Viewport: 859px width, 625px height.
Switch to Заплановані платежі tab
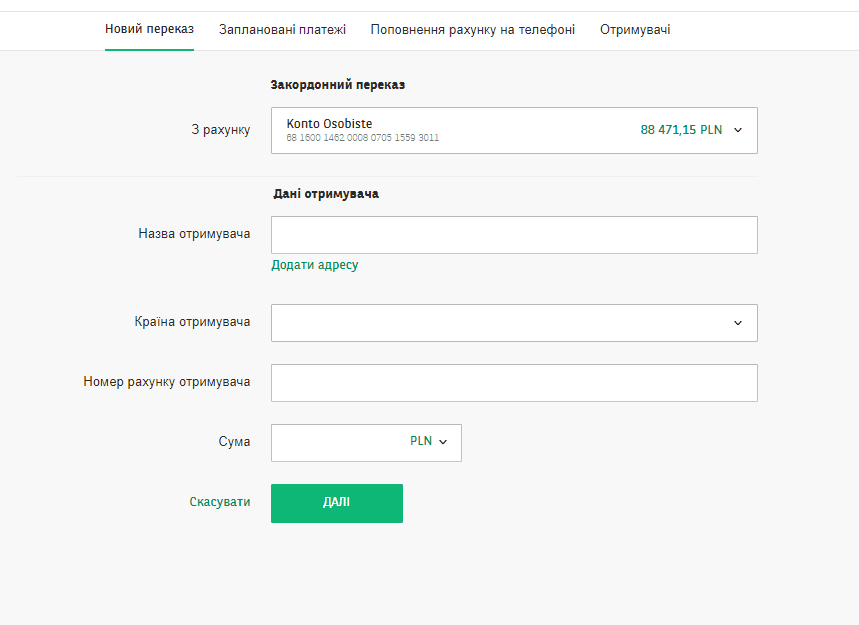pyautogui.click(x=282, y=30)
